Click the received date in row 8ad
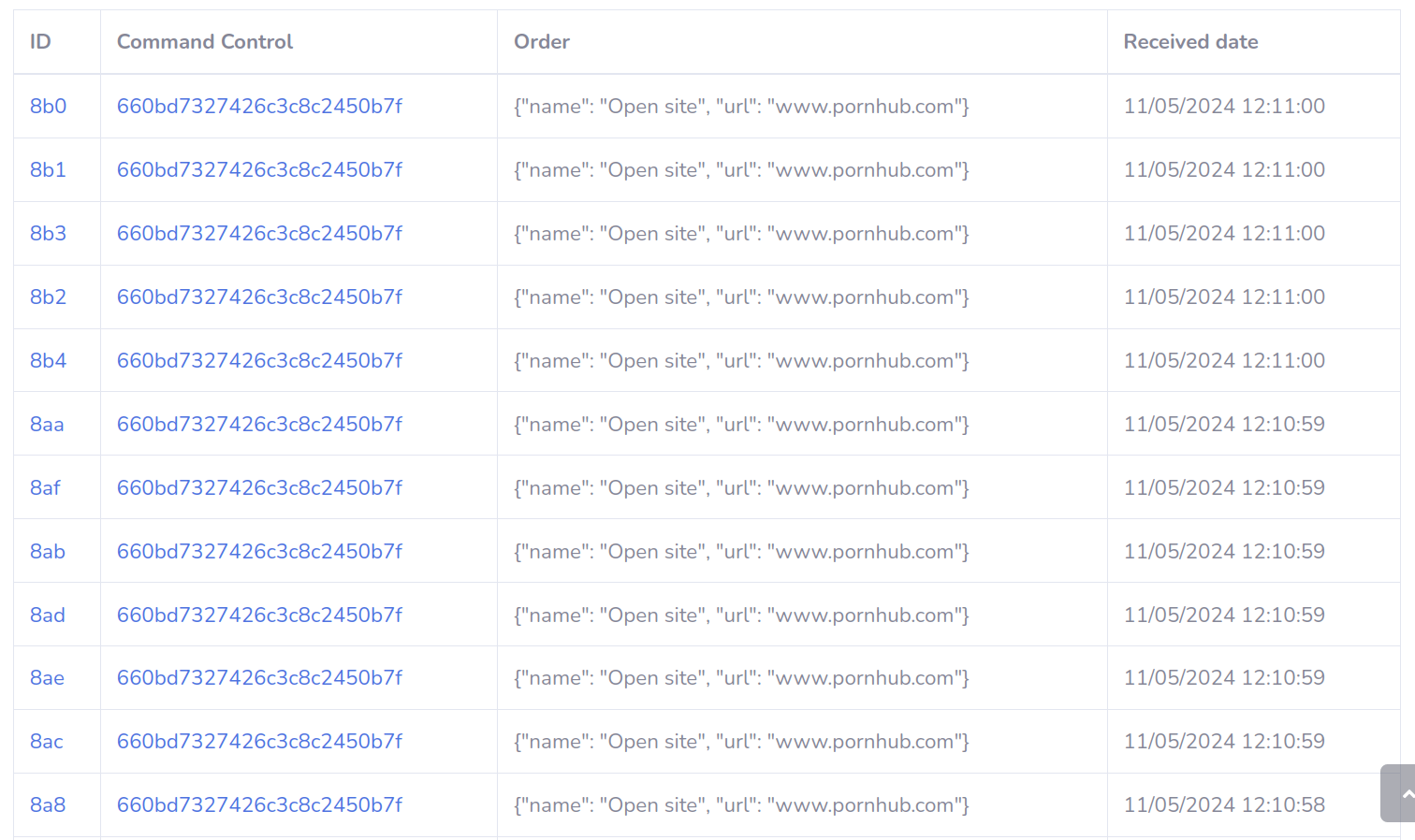This screenshot has width=1415, height=840. point(1224,616)
